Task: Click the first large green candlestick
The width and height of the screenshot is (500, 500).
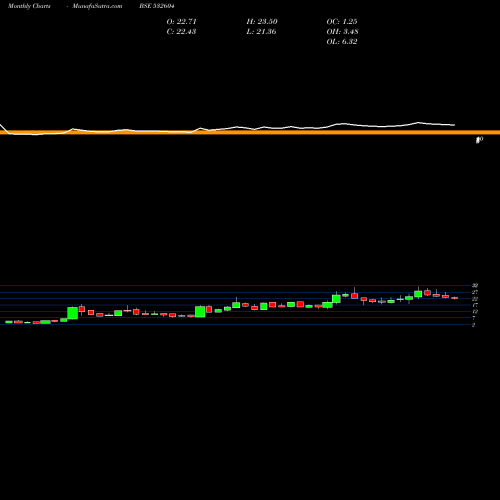Action: tap(73, 313)
